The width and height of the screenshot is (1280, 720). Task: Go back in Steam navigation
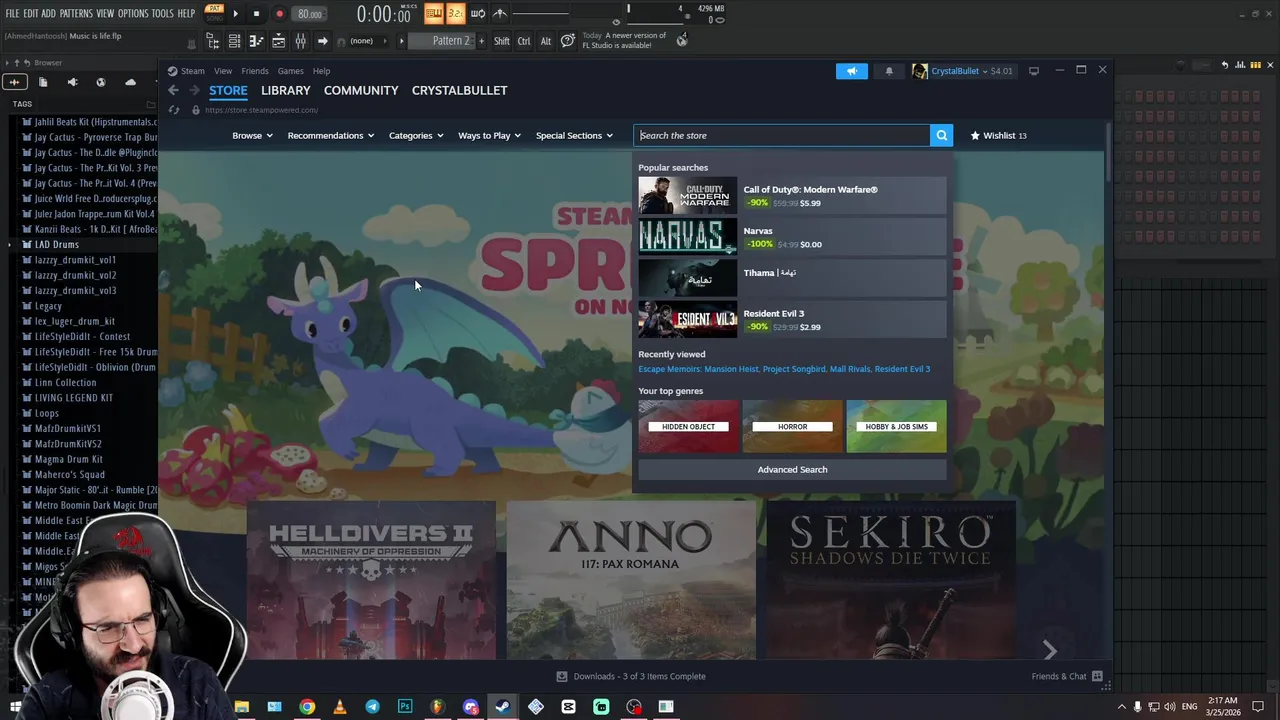[173, 90]
